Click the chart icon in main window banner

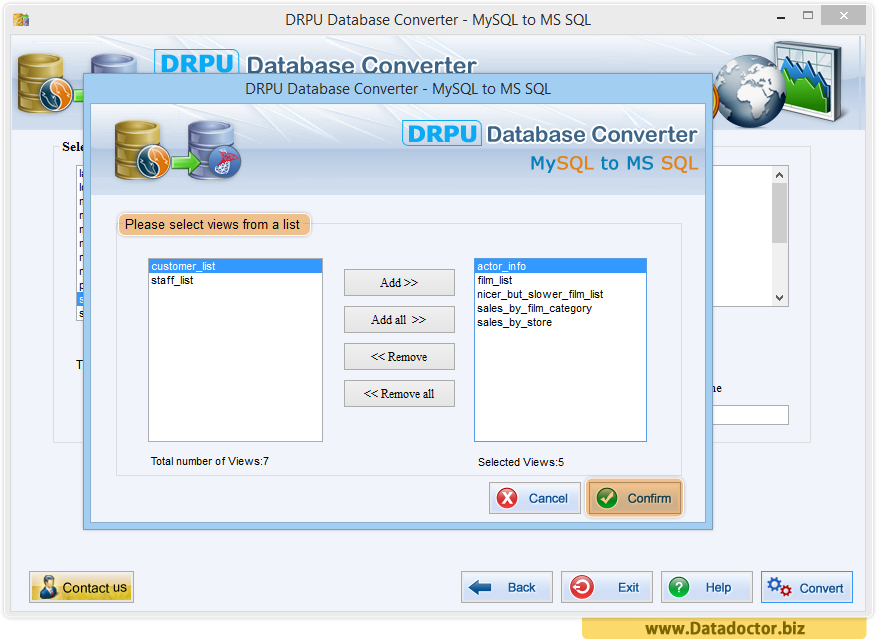[x=810, y=81]
